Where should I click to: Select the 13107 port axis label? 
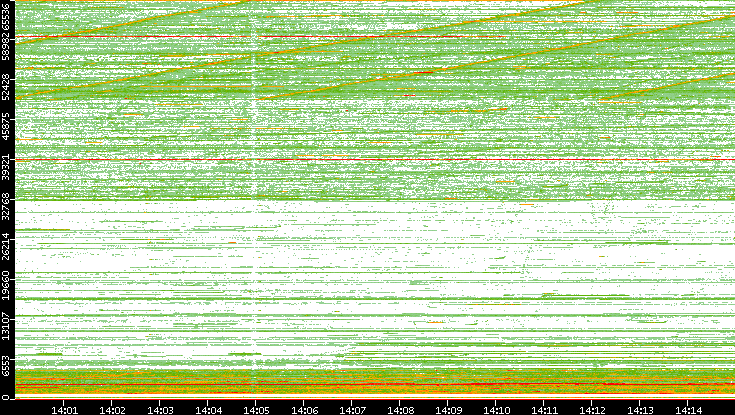click(6, 326)
